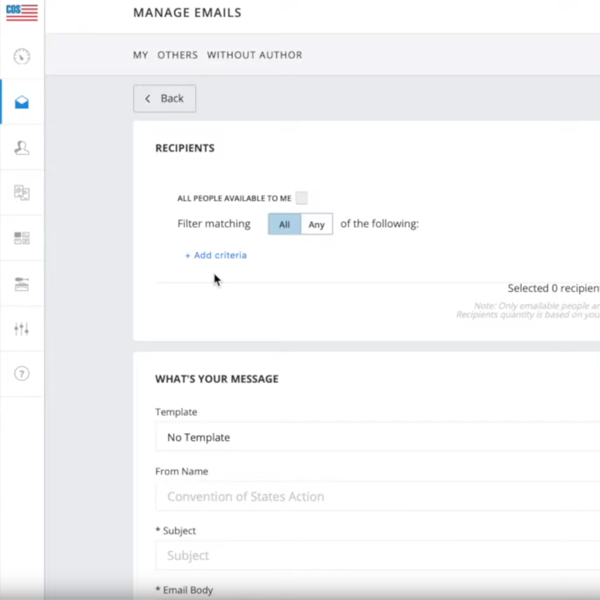Check the All People Available To Me box
This screenshot has width=600, height=600.
pyautogui.click(x=302, y=198)
